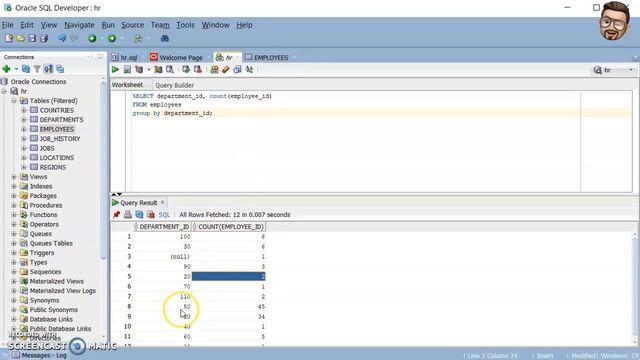Click the Run Script icon
The height and width of the screenshot is (360, 640).
[127, 69]
